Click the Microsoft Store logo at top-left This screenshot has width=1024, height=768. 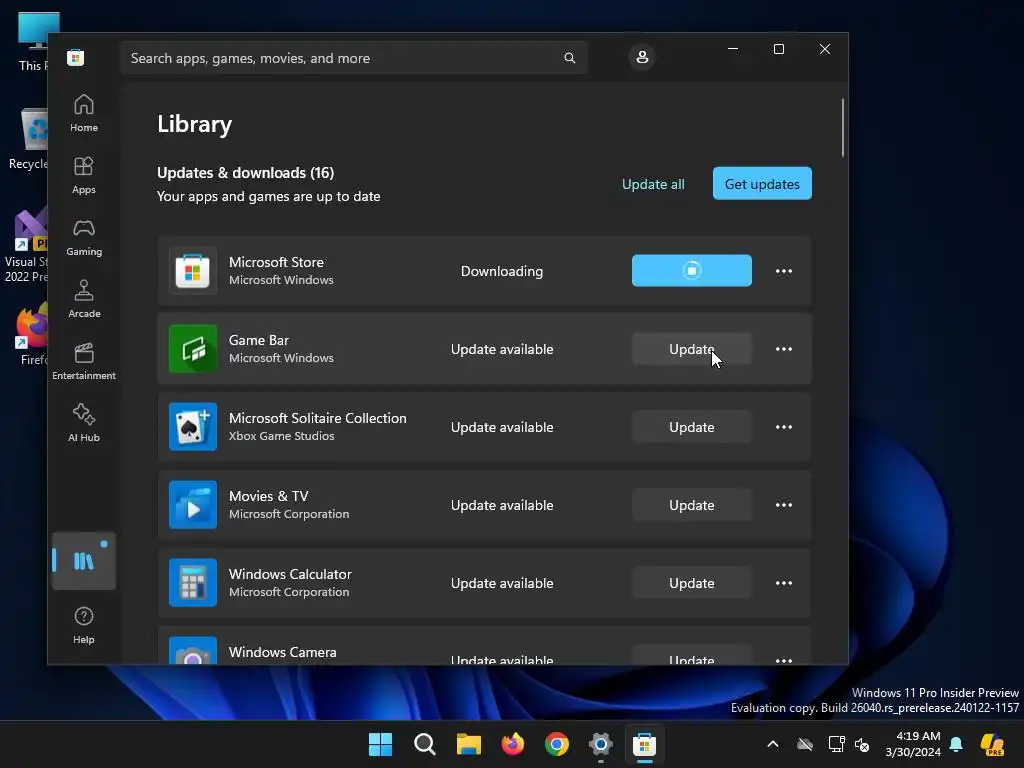point(76,57)
